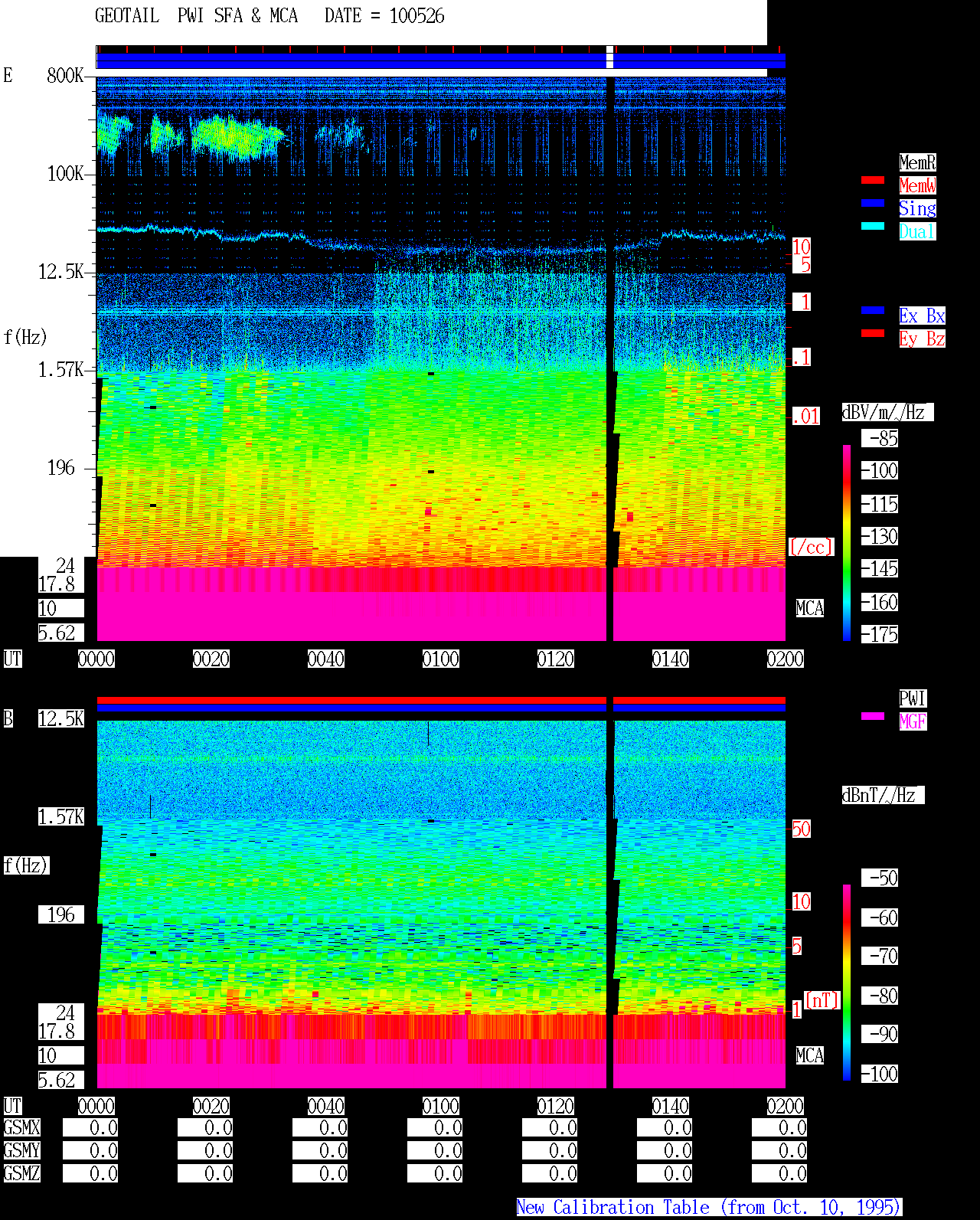Viewport: 980px width, 1220px height.
Task: Select the Ey Bz legend label
Action: point(922,339)
